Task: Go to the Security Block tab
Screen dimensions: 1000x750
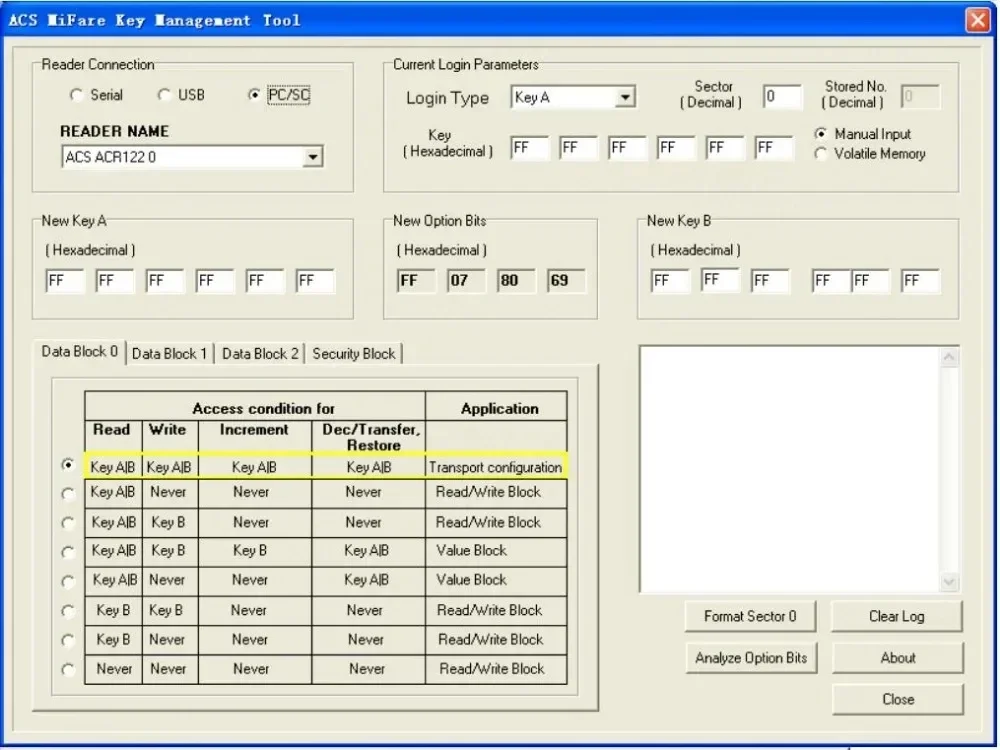Action: [x=354, y=353]
